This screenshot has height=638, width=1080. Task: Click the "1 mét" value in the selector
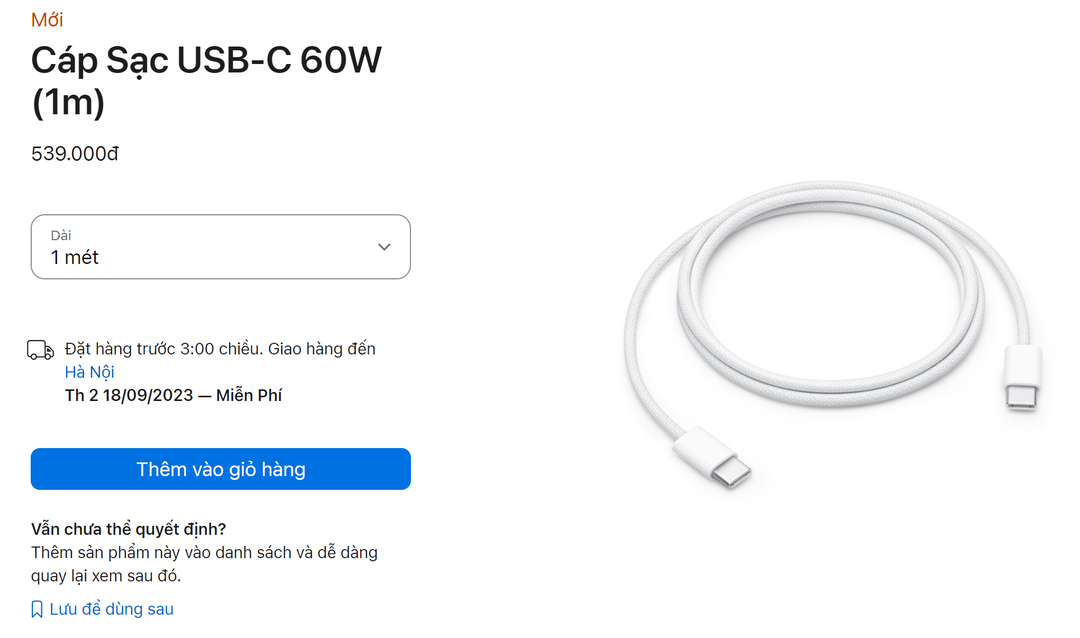(x=74, y=257)
